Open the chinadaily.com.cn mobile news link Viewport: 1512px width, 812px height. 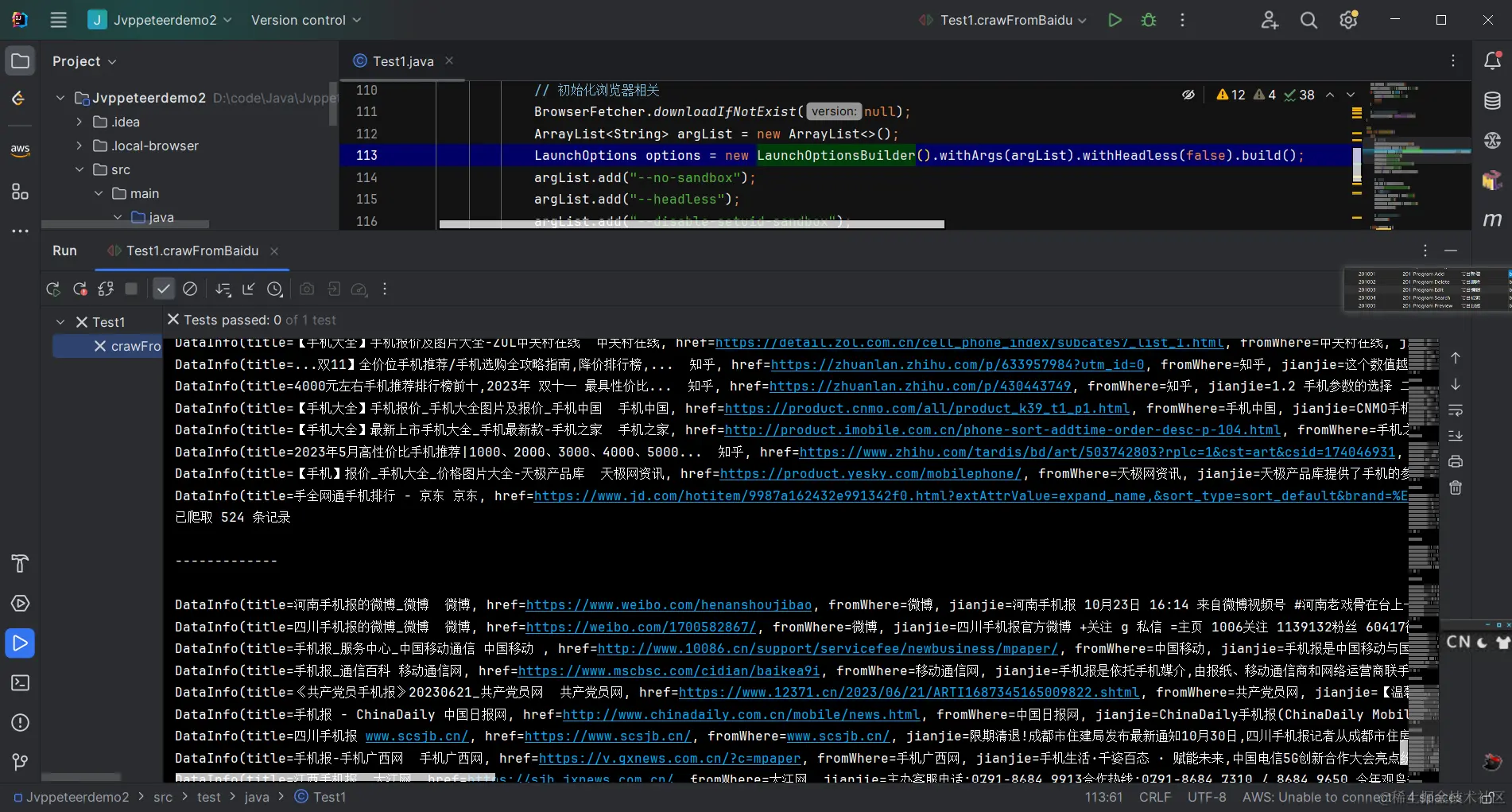741,715
